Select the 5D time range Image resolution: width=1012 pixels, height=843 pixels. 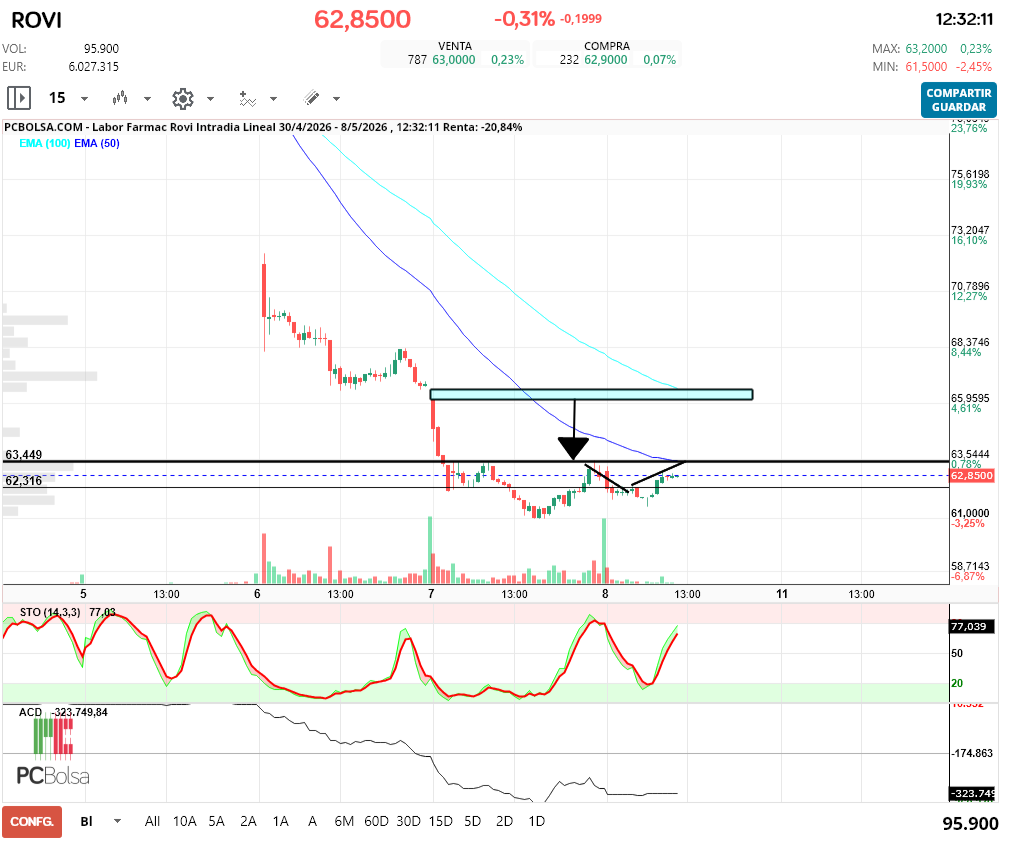point(472,821)
